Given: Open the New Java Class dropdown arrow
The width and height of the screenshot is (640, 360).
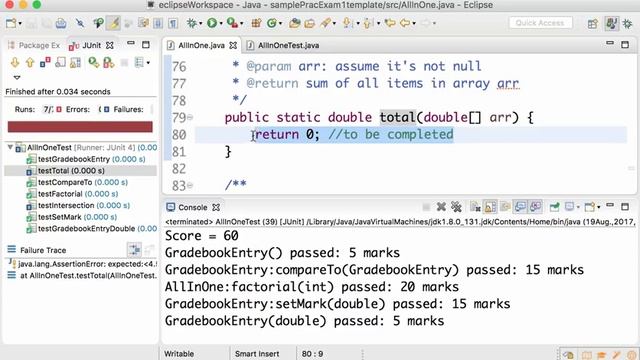Looking at the screenshot, I should click(x=280, y=24).
